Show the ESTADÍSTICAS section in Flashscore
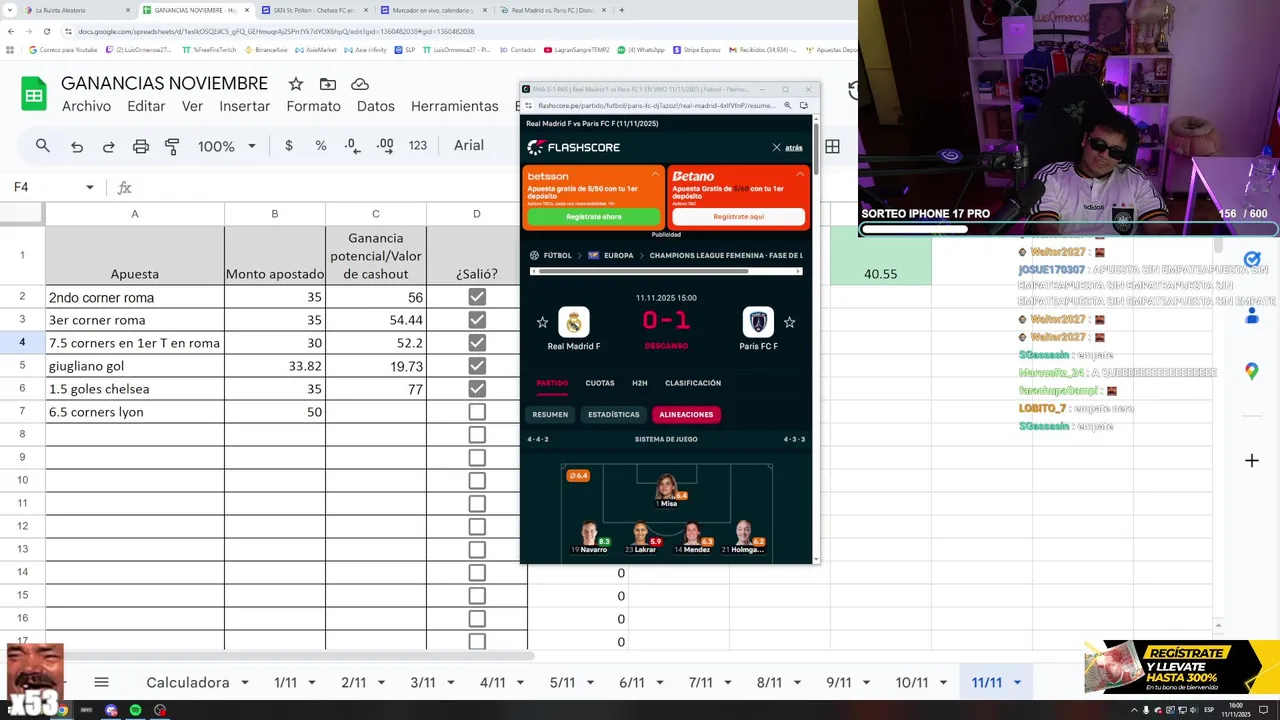Screen dimensions: 1280x720 (614, 414)
